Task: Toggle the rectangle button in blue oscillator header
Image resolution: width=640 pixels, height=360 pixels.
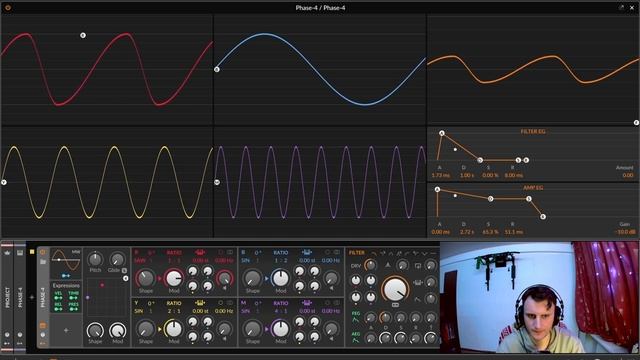Action: click(337, 252)
